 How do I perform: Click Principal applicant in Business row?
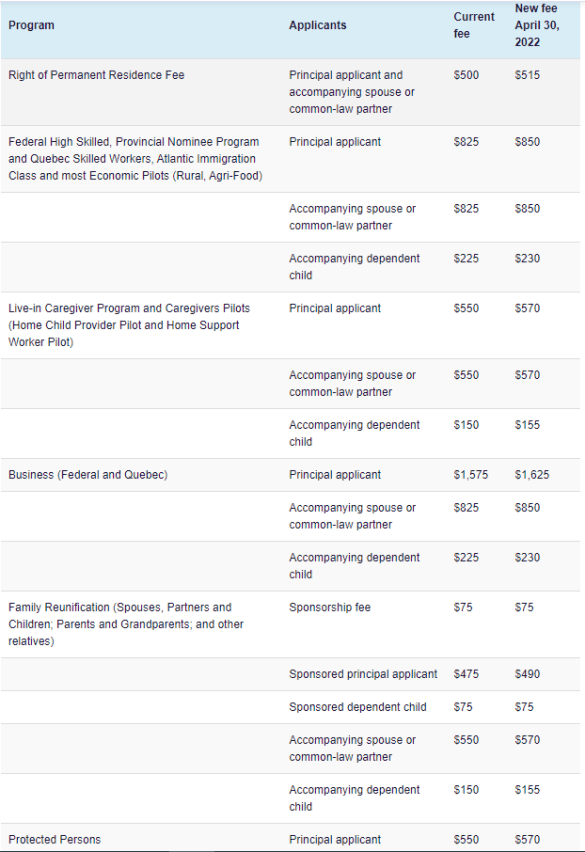335,475
